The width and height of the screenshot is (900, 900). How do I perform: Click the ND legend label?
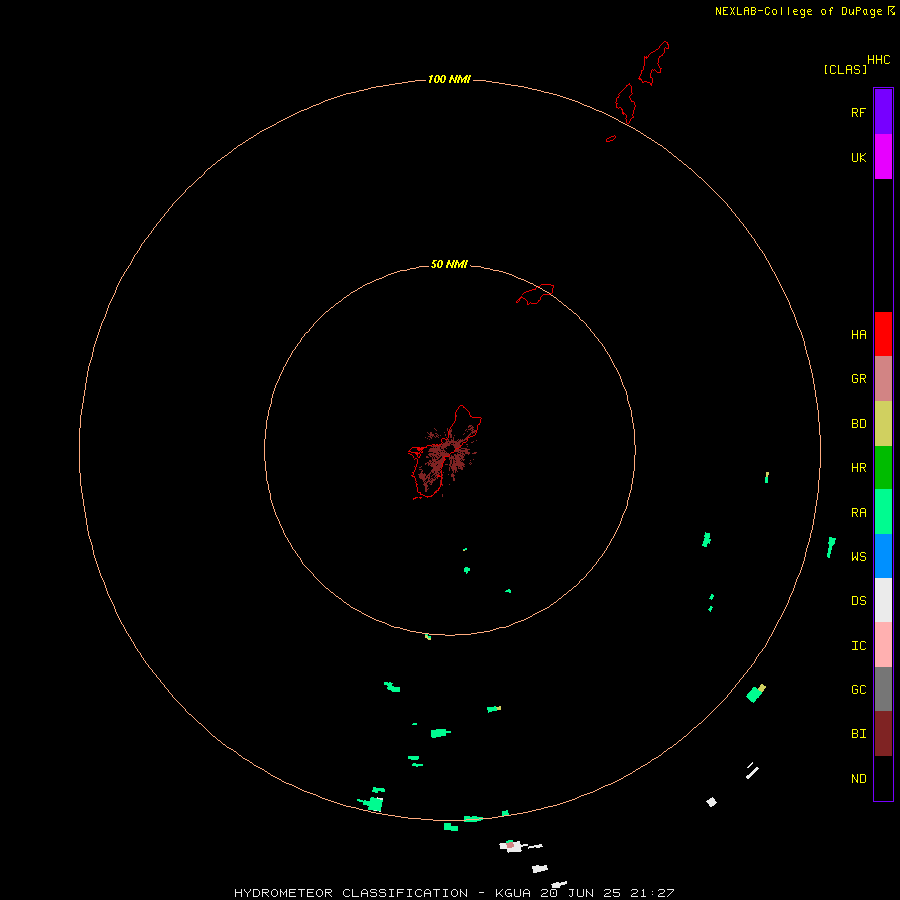coord(858,779)
